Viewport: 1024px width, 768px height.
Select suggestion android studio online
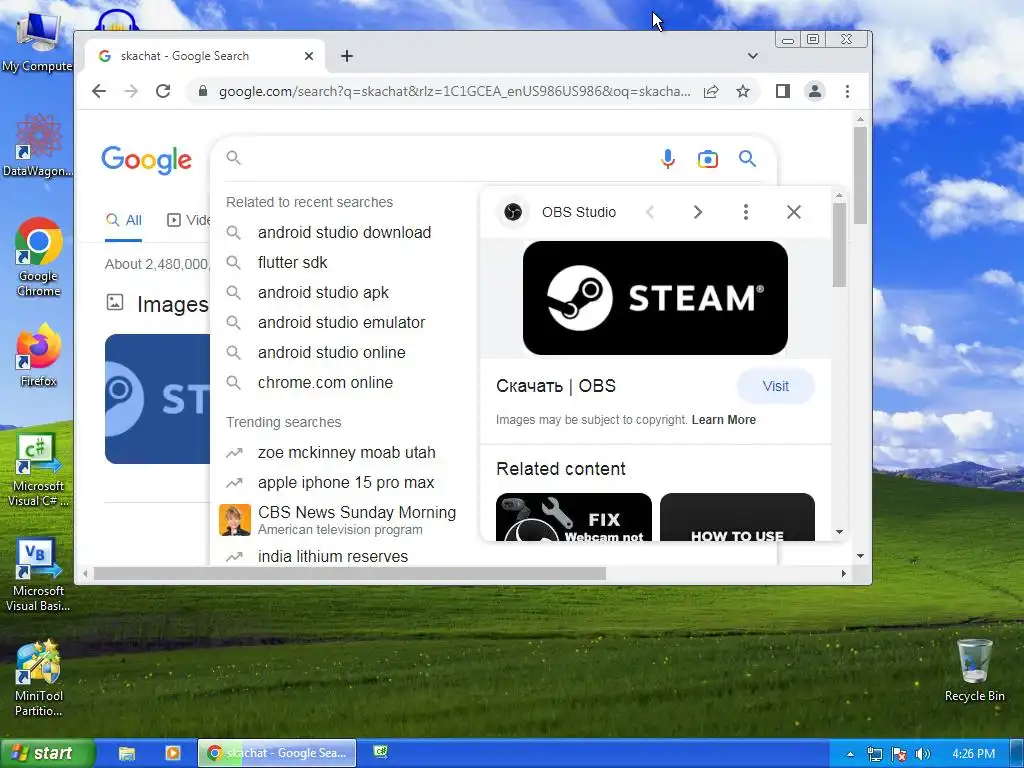pyautogui.click(x=332, y=353)
